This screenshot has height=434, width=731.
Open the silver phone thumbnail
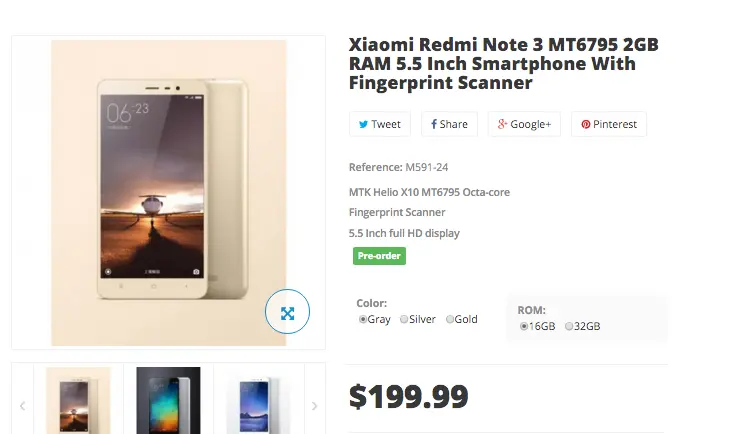(258, 400)
